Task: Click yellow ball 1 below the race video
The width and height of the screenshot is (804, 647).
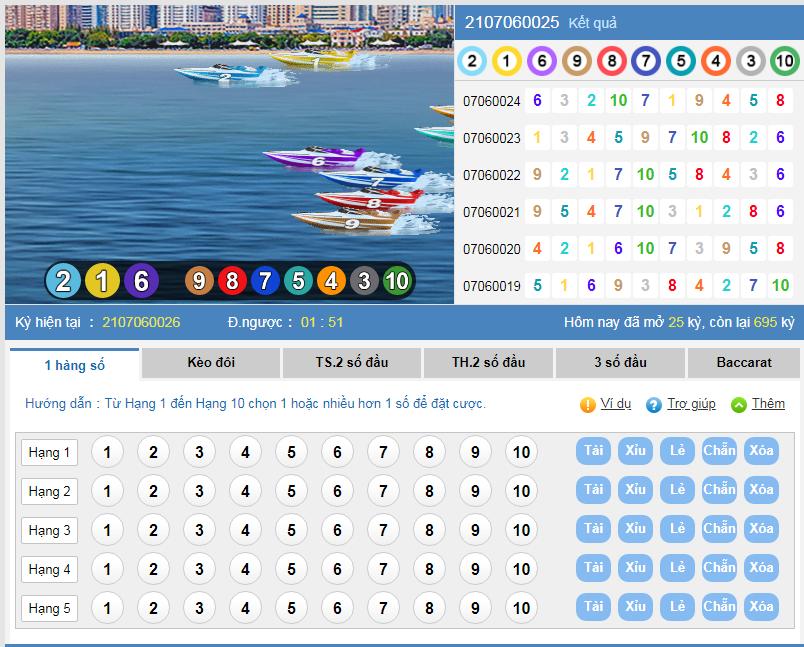Action: (102, 281)
